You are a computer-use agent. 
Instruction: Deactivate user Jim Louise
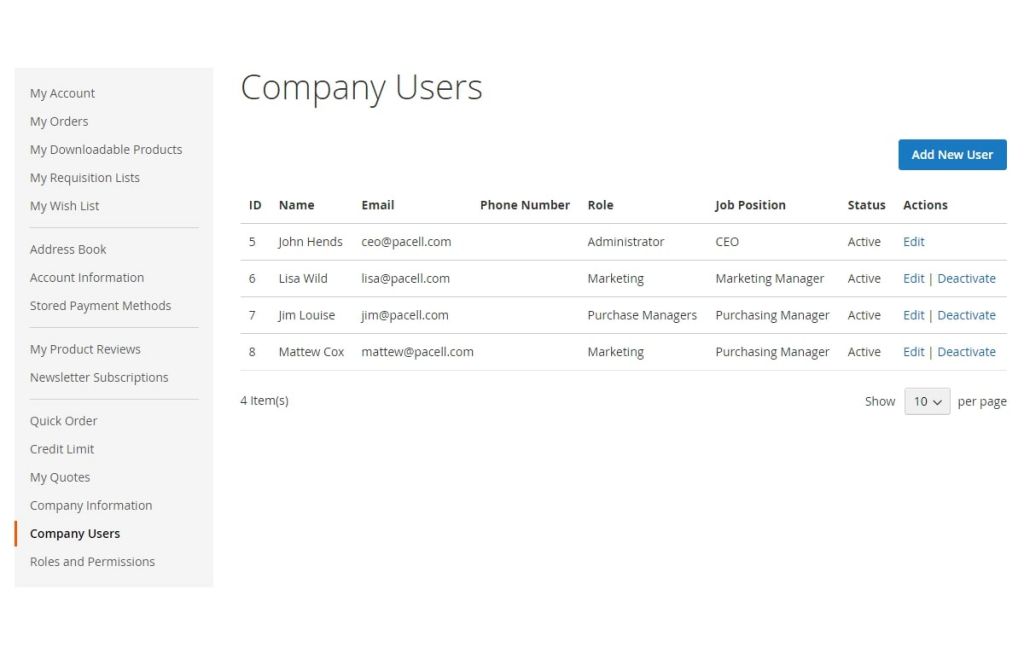point(966,315)
